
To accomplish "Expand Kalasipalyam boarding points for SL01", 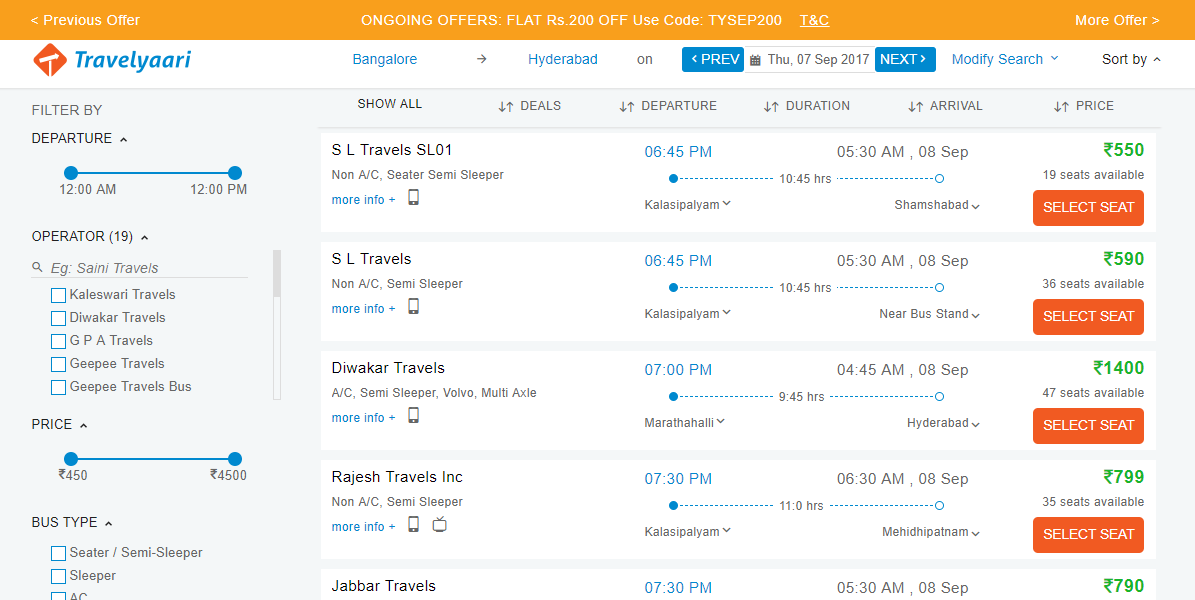I will click(687, 204).
